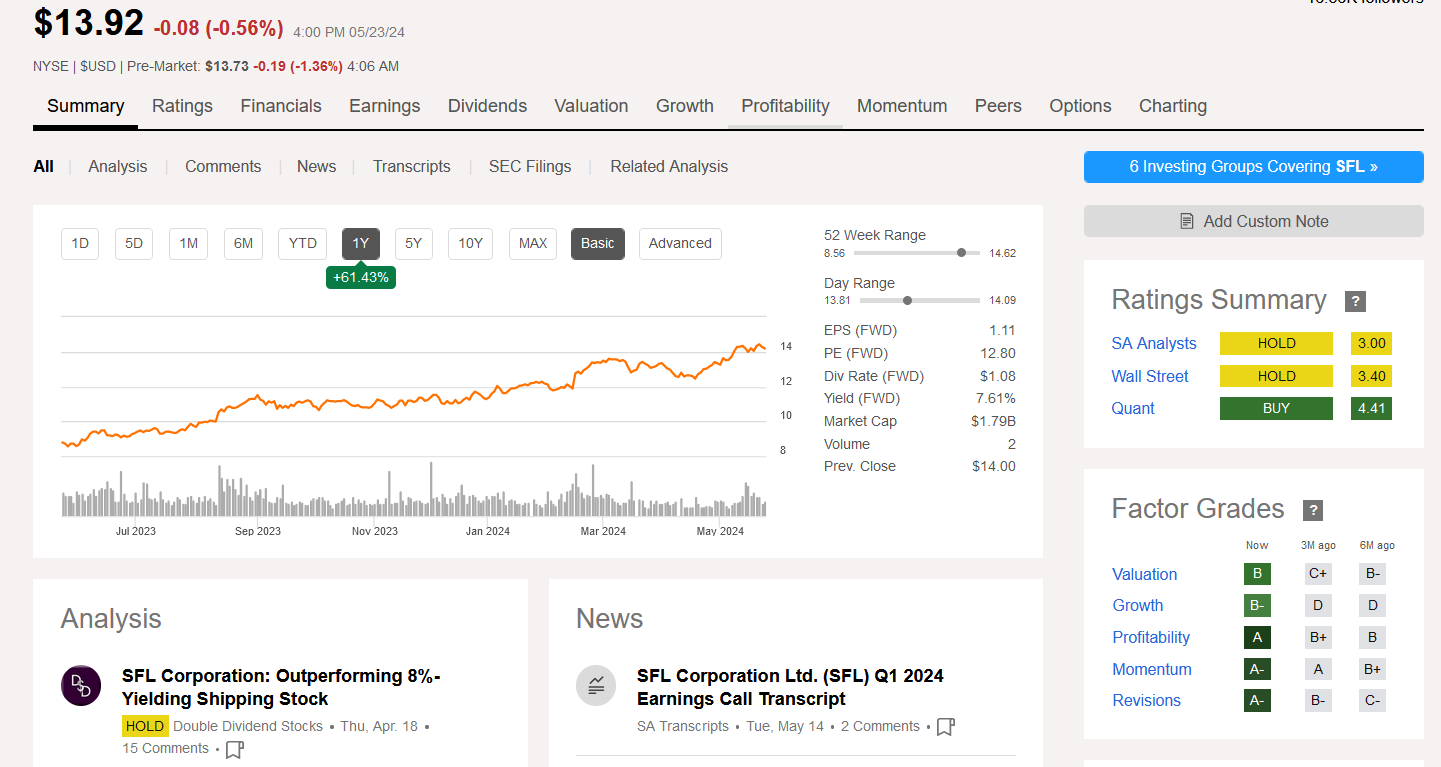
Task: Switch chart to Advanced mode
Action: (680, 243)
